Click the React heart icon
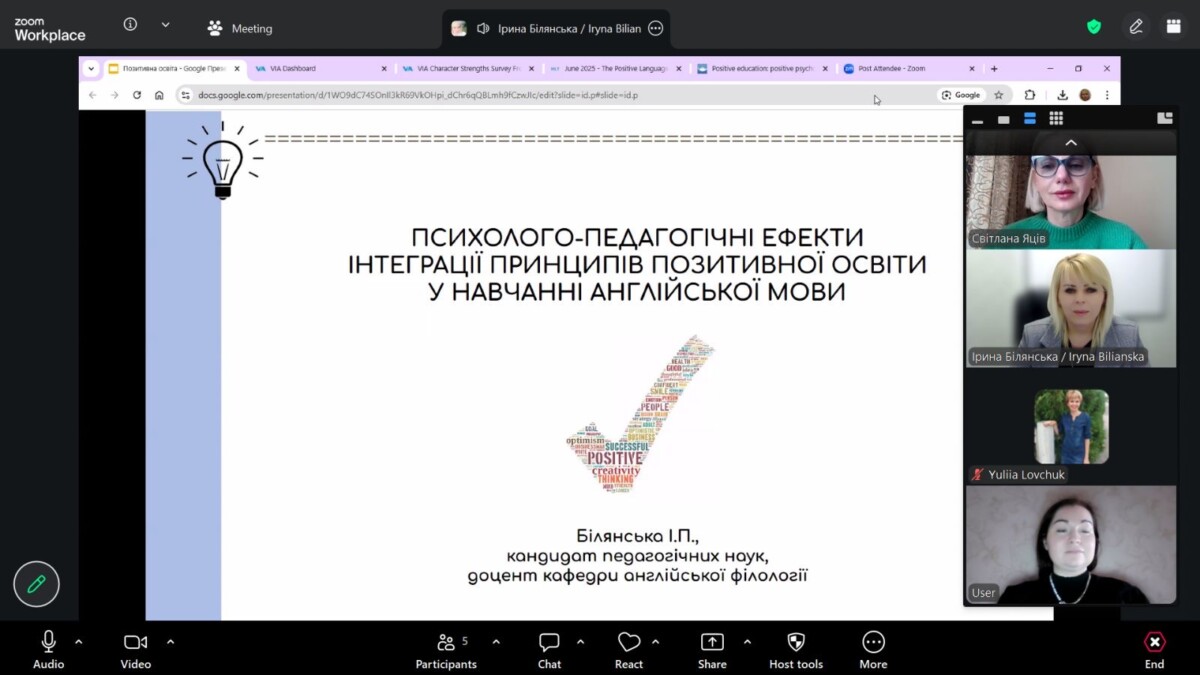The height and width of the screenshot is (675, 1200). click(629, 649)
